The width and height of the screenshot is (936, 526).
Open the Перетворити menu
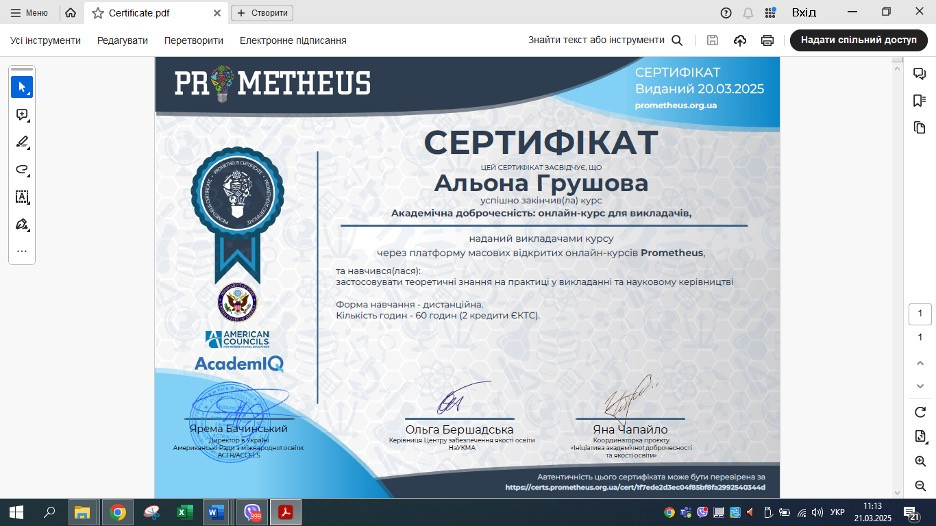tap(193, 41)
